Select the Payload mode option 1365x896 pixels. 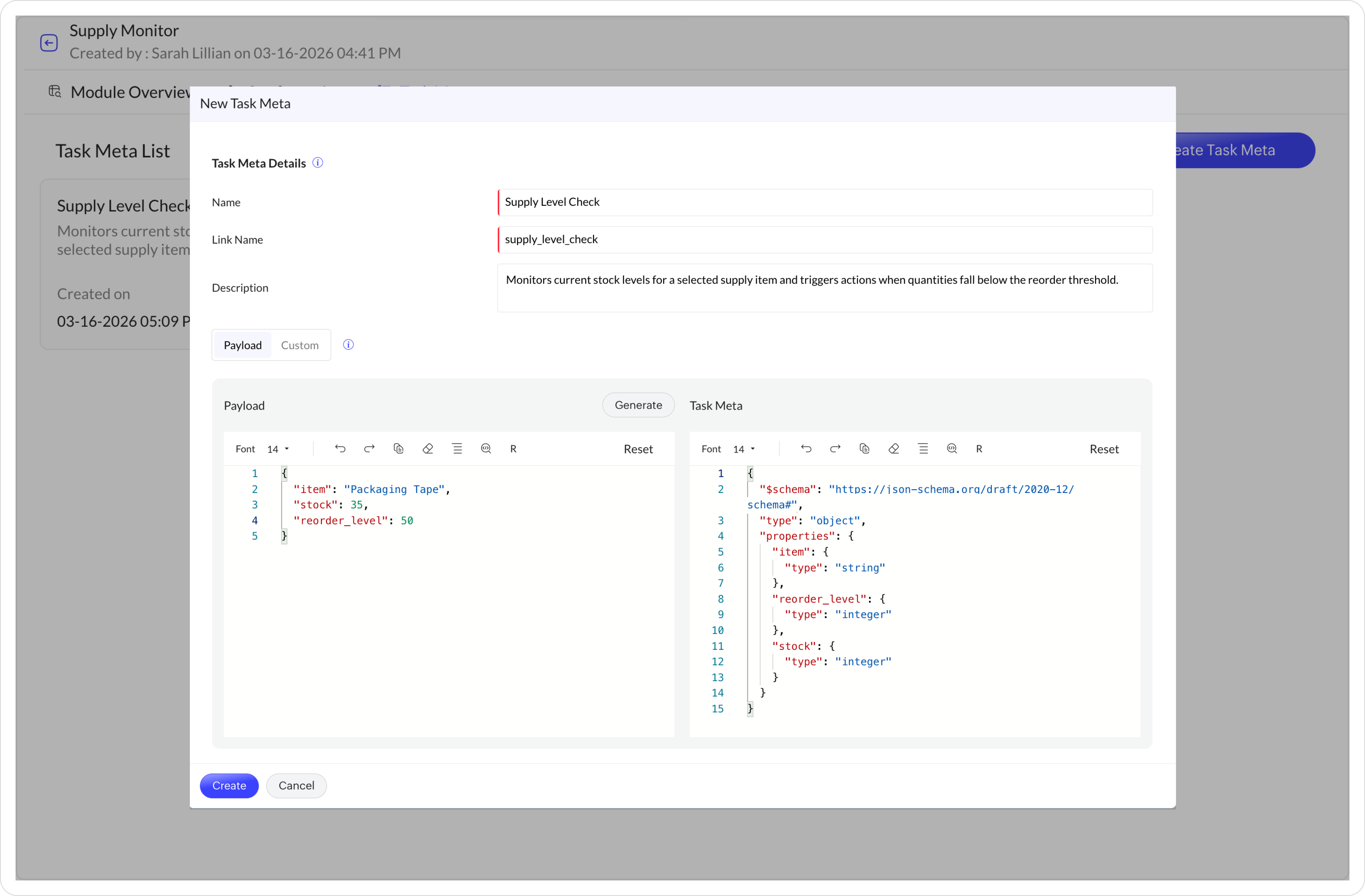tap(242, 345)
